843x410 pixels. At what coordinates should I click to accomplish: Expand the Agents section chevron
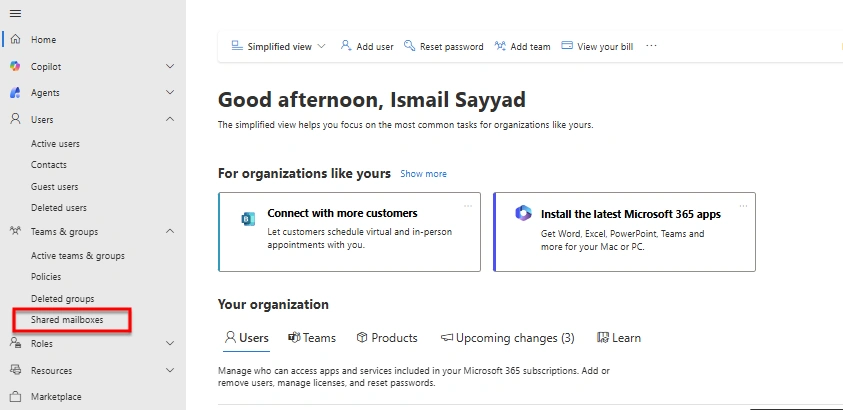click(x=170, y=92)
